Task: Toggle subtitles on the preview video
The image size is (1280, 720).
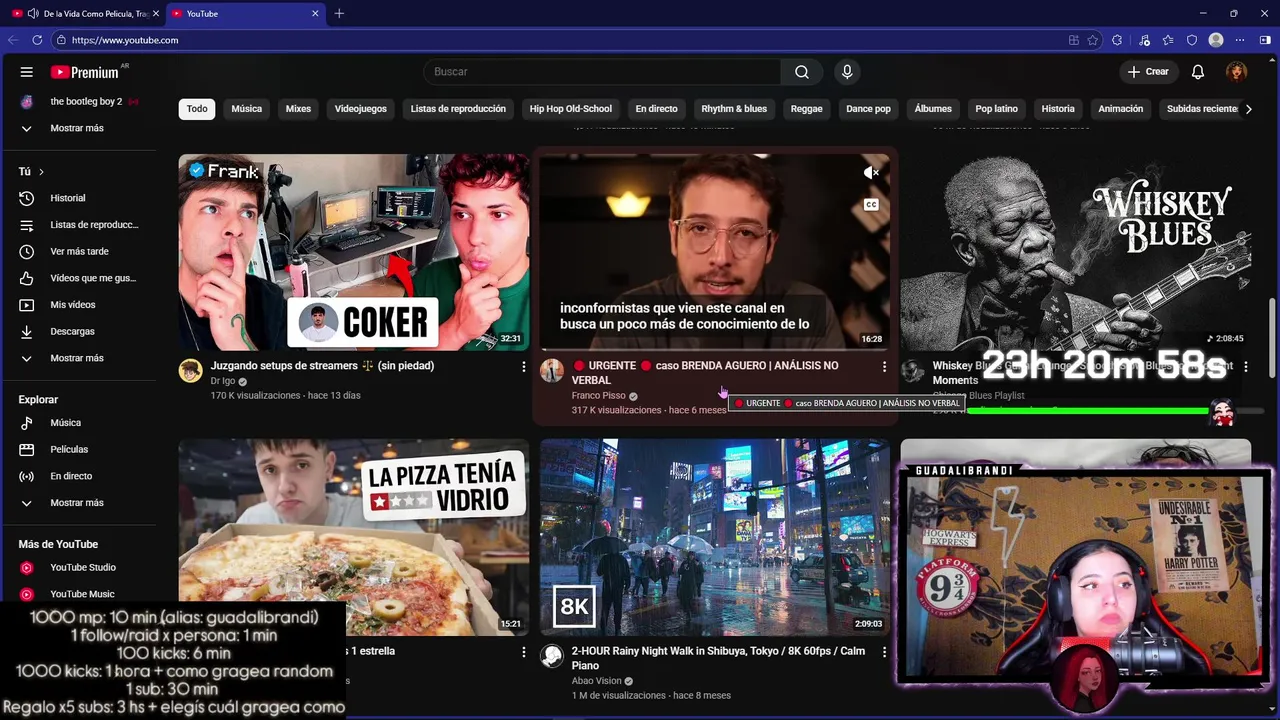Action: [x=871, y=205]
